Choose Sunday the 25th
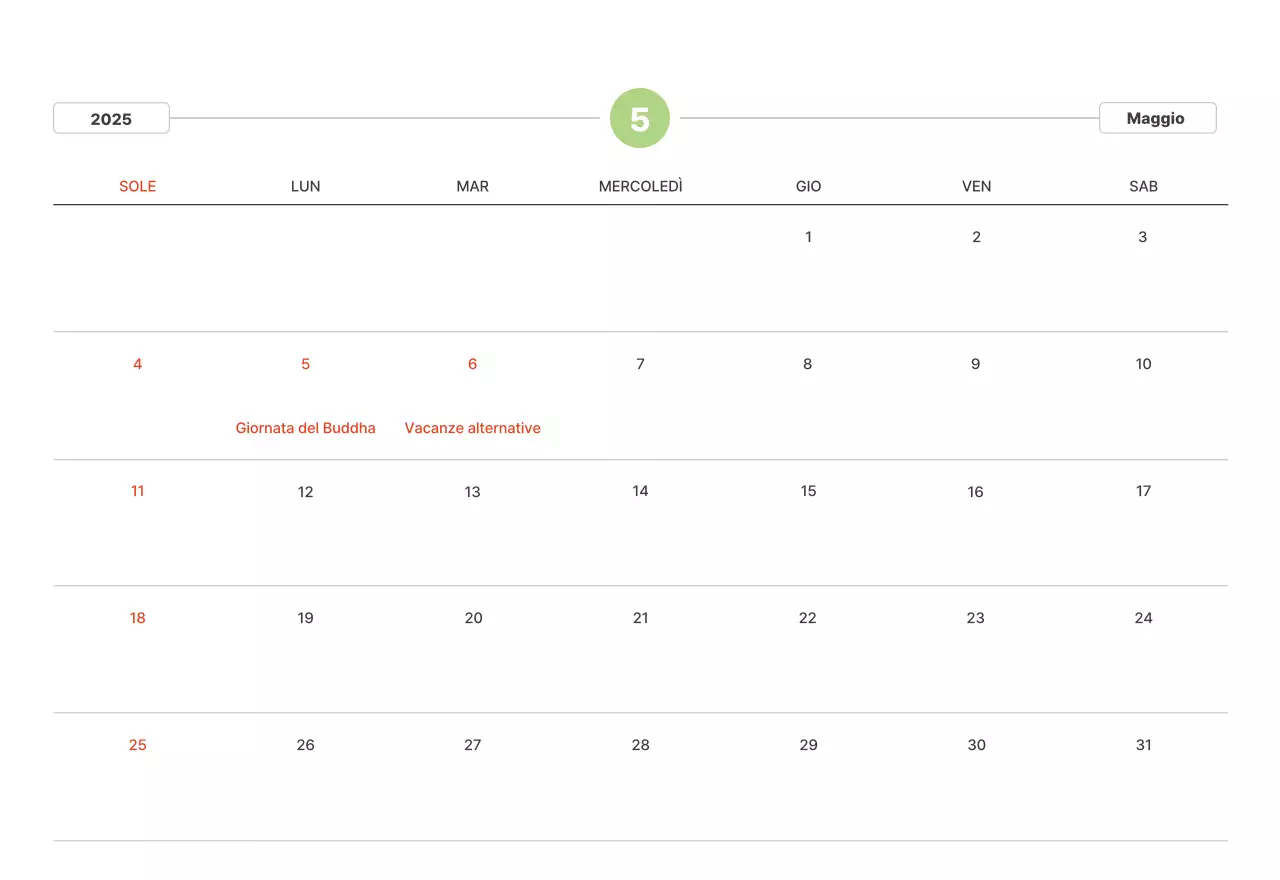Image resolution: width=1280 pixels, height=880 pixels. (x=138, y=745)
